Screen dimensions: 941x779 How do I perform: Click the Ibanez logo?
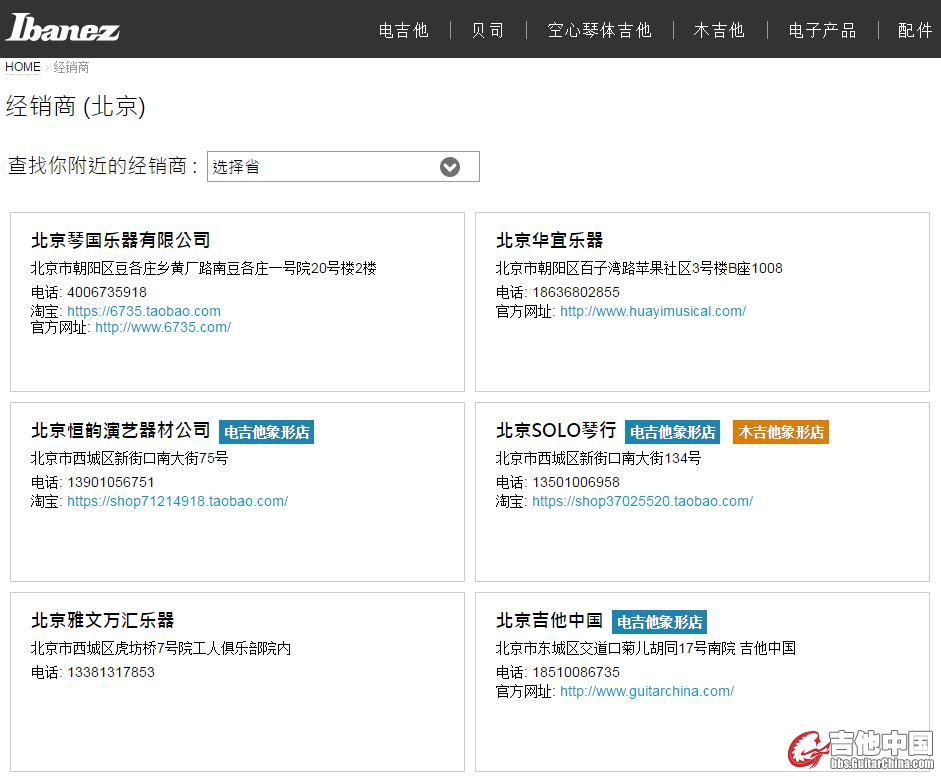point(63,28)
